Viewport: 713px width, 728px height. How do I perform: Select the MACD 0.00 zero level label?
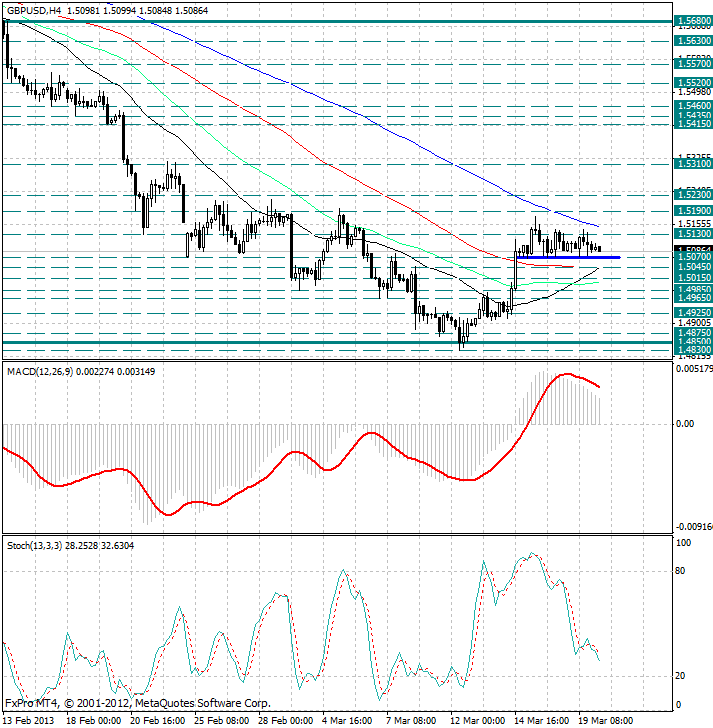click(x=686, y=423)
